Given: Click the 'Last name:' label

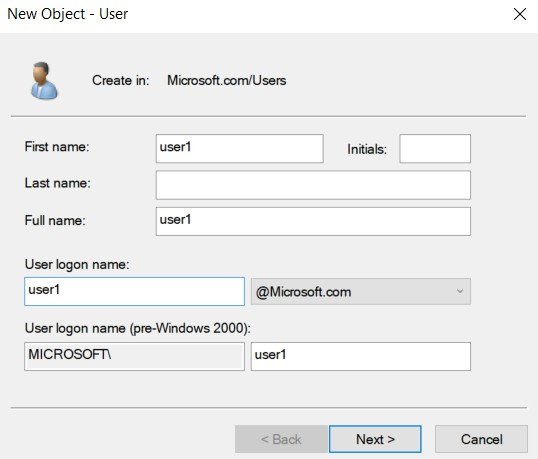Looking at the screenshot, I should pos(58,183).
